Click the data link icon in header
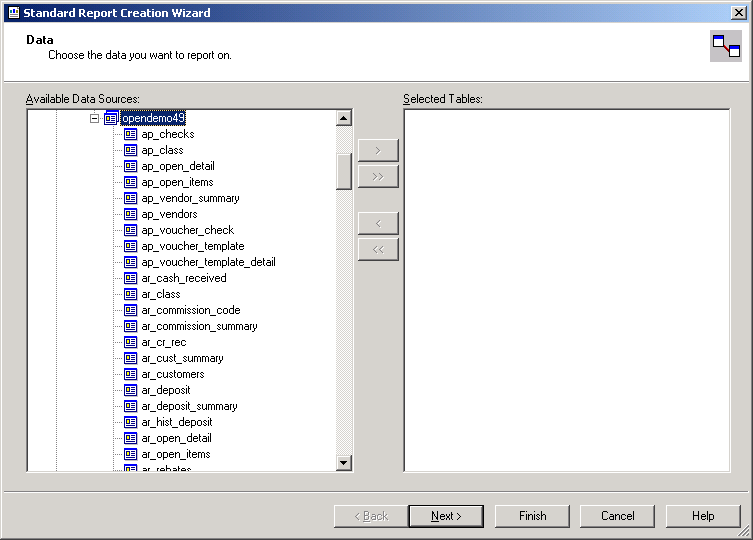 pyautogui.click(x=725, y=46)
